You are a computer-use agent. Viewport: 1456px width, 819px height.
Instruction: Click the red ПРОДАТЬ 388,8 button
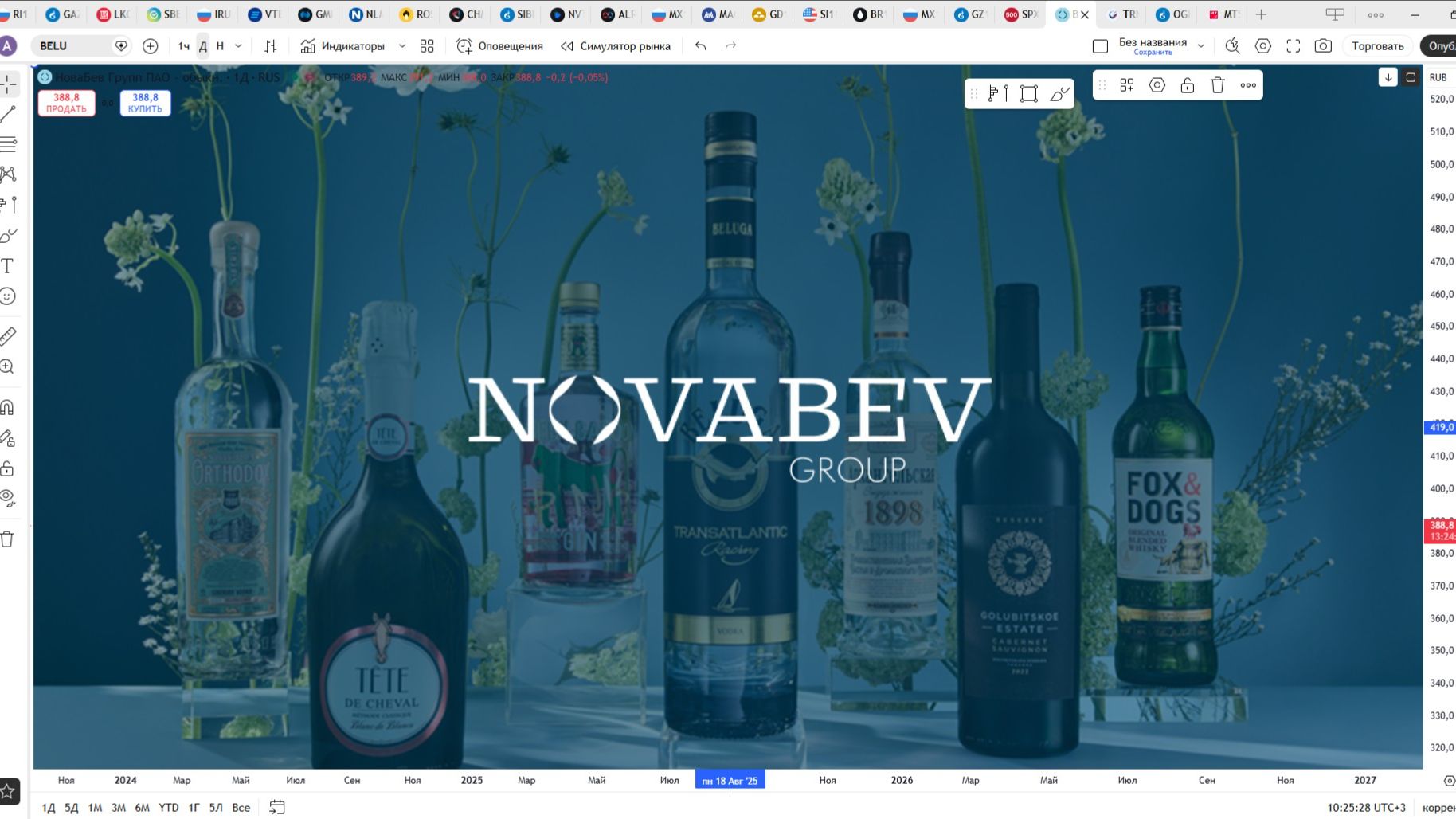click(x=66, y=103)
